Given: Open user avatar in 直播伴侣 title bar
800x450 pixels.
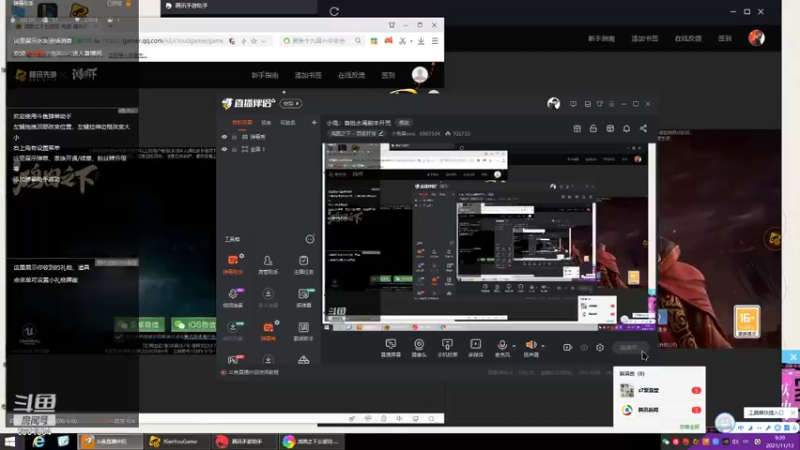Looking at the screenshot, I should pyautogui.click(x=554, y=104).
